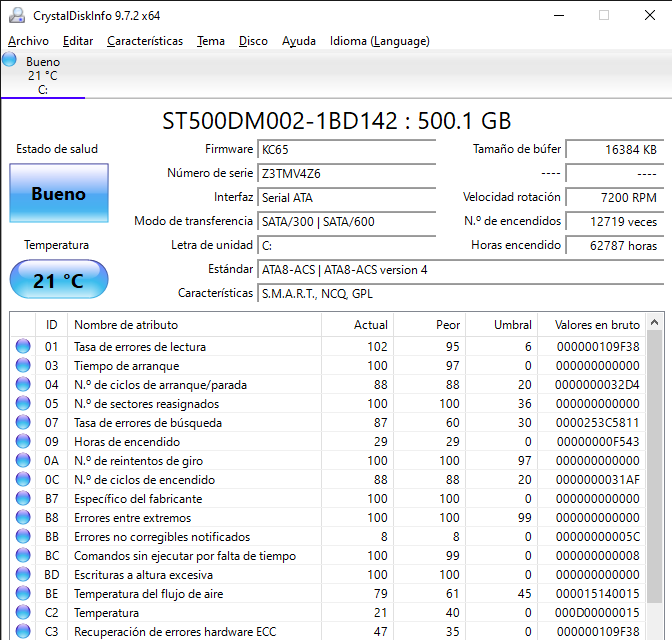Click status icon for Tasa de errores de lectura
The image size is (672, 640).
(23, 347)
